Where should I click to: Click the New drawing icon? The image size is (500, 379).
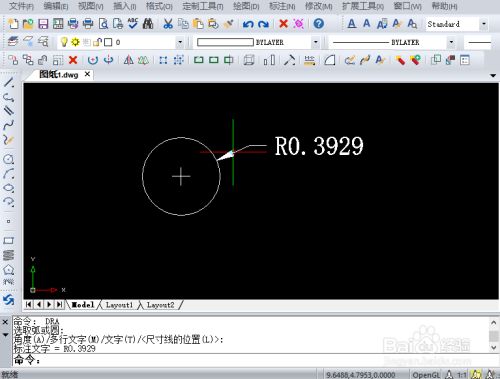[13, 24]
